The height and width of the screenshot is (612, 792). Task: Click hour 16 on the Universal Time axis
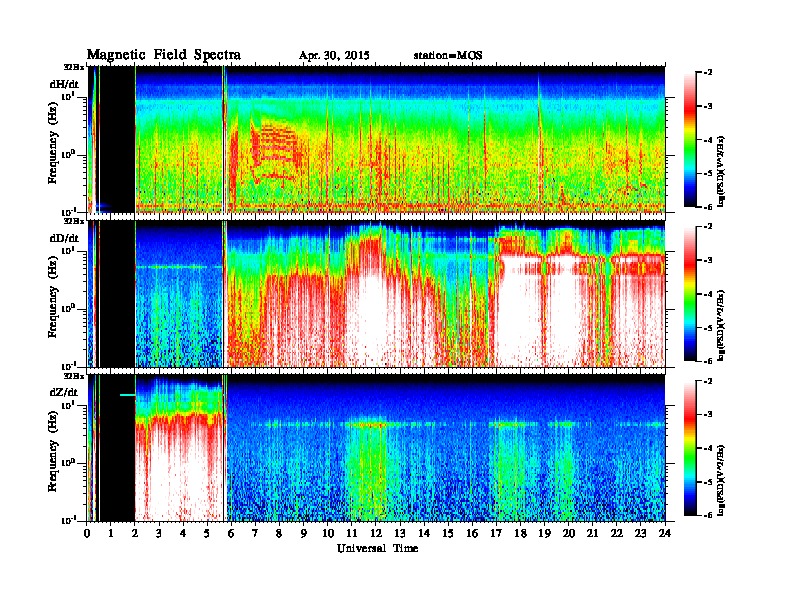(x=472, y=534)
